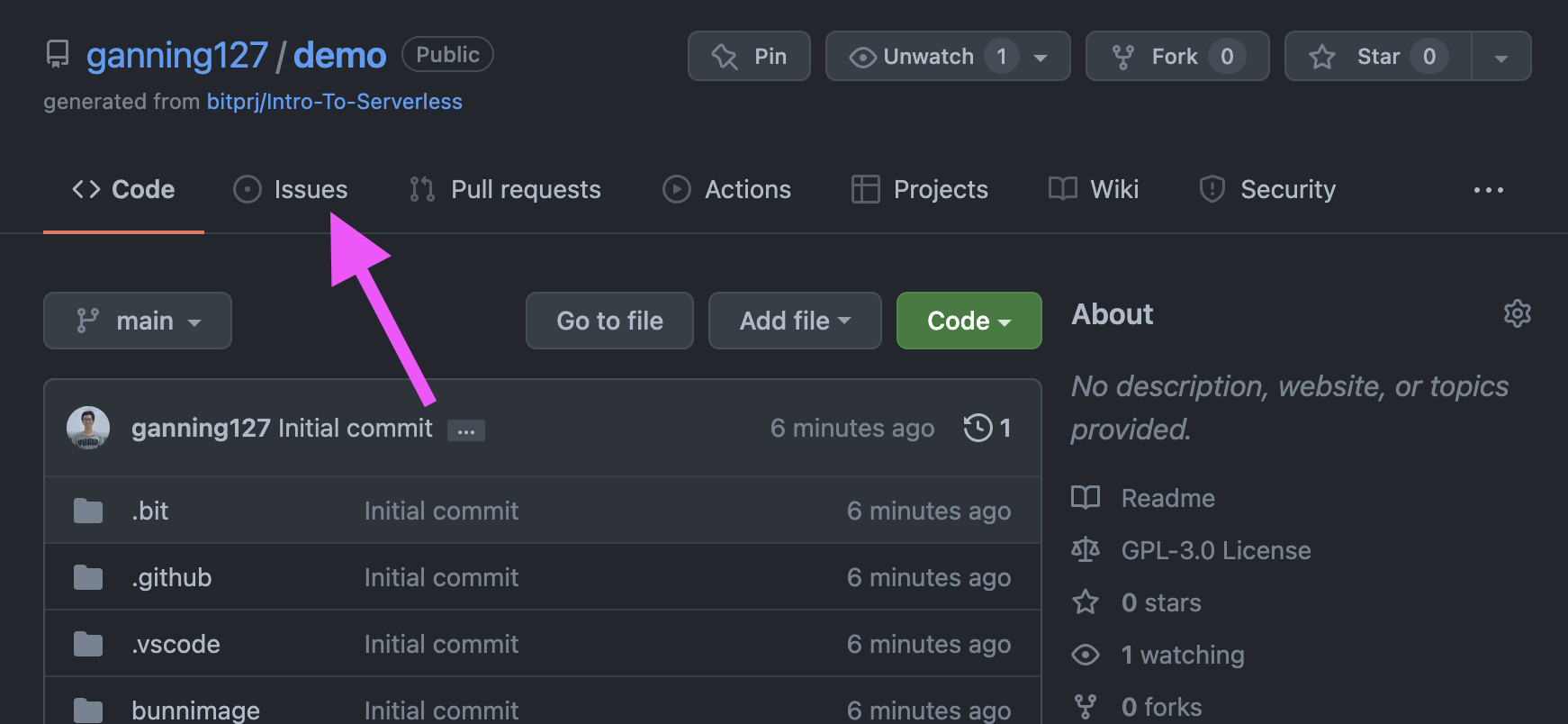Expand the commit message ellipsis button

pyautogui.click(x=465, y=430)
